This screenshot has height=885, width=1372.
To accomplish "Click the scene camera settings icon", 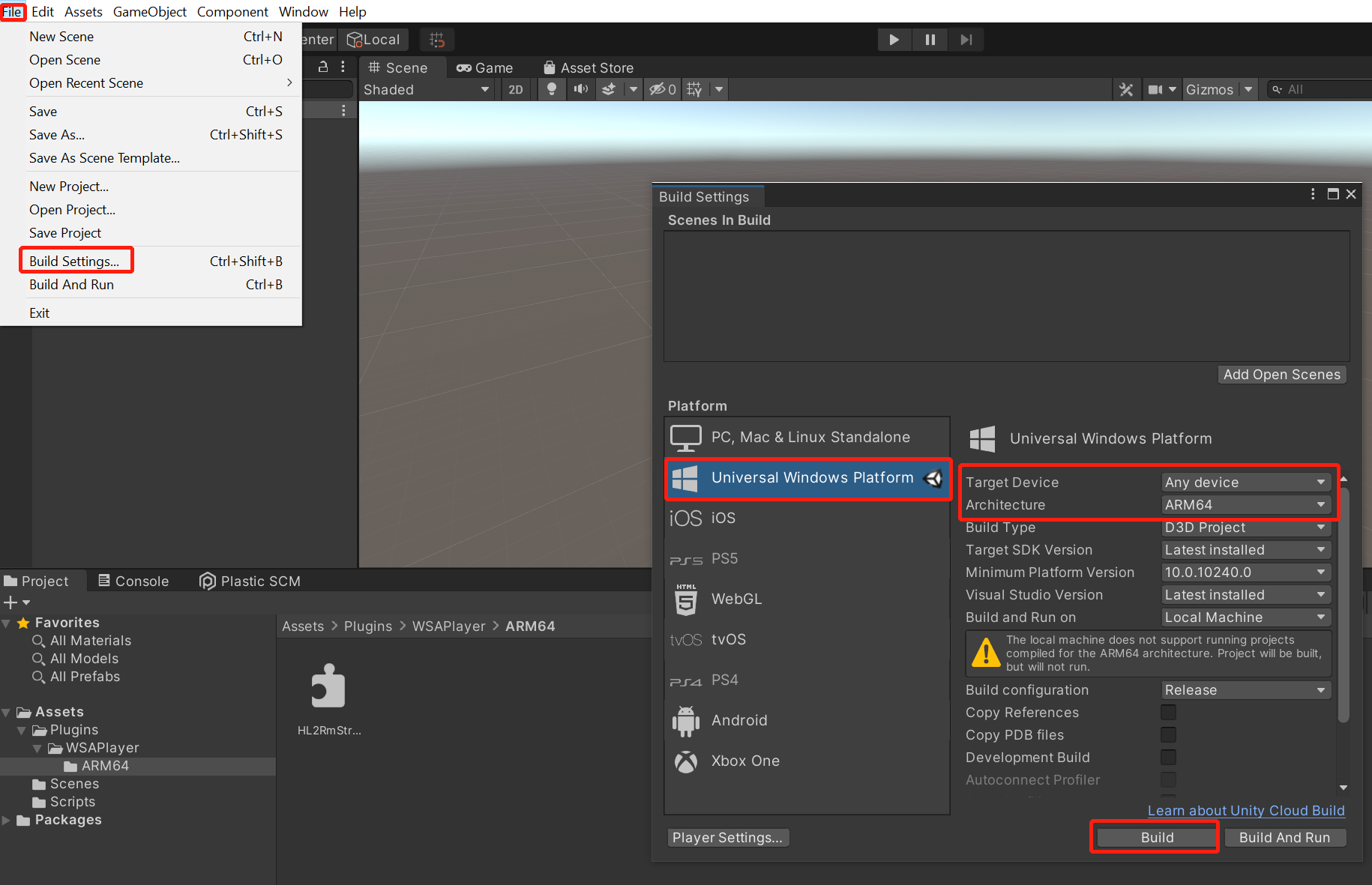I will tap(1155, 90).
